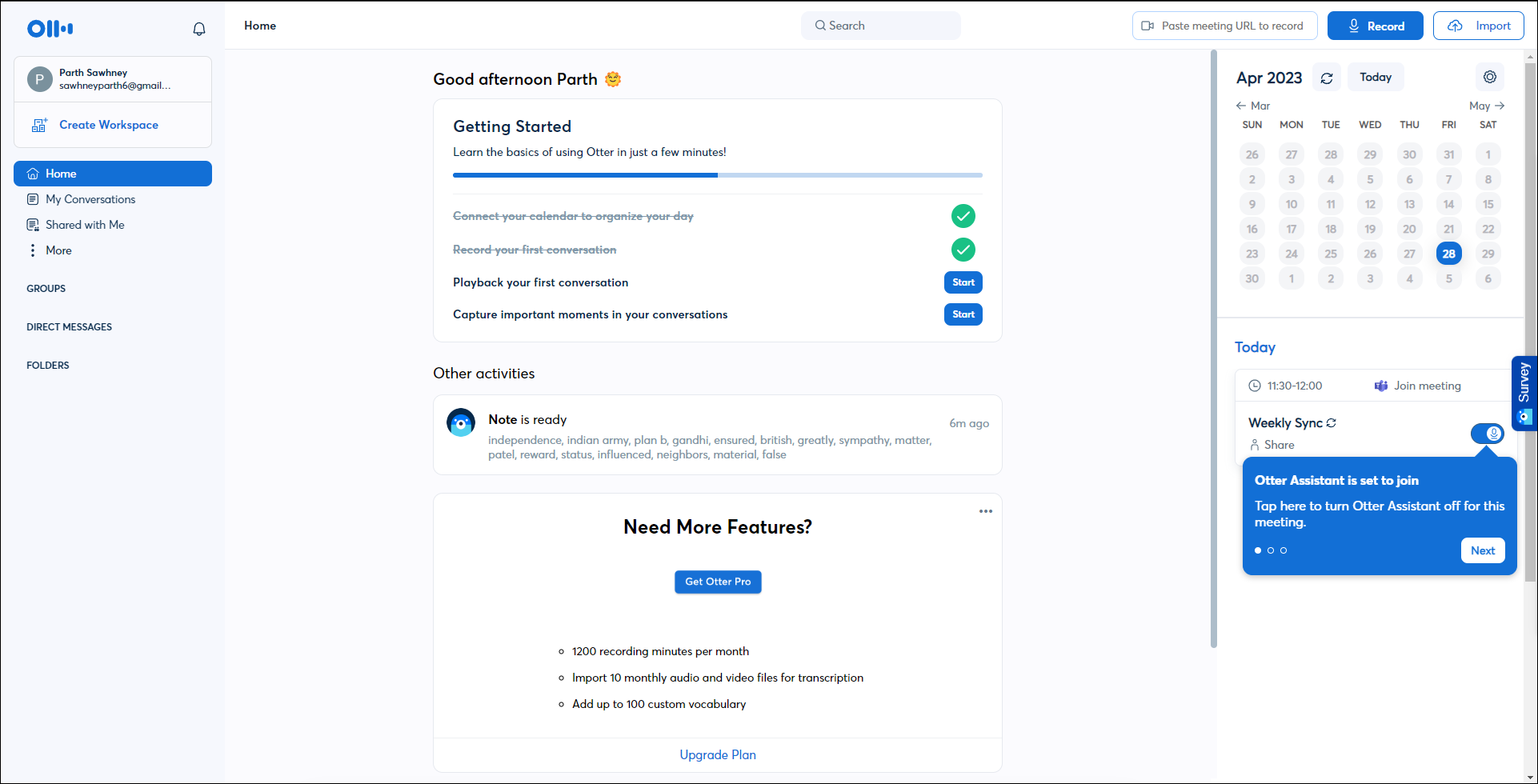Image resolution: width=1538 pixels, height=784 pixels.
Task: Open the GROUPS section
Action: [x=46, y=289]
